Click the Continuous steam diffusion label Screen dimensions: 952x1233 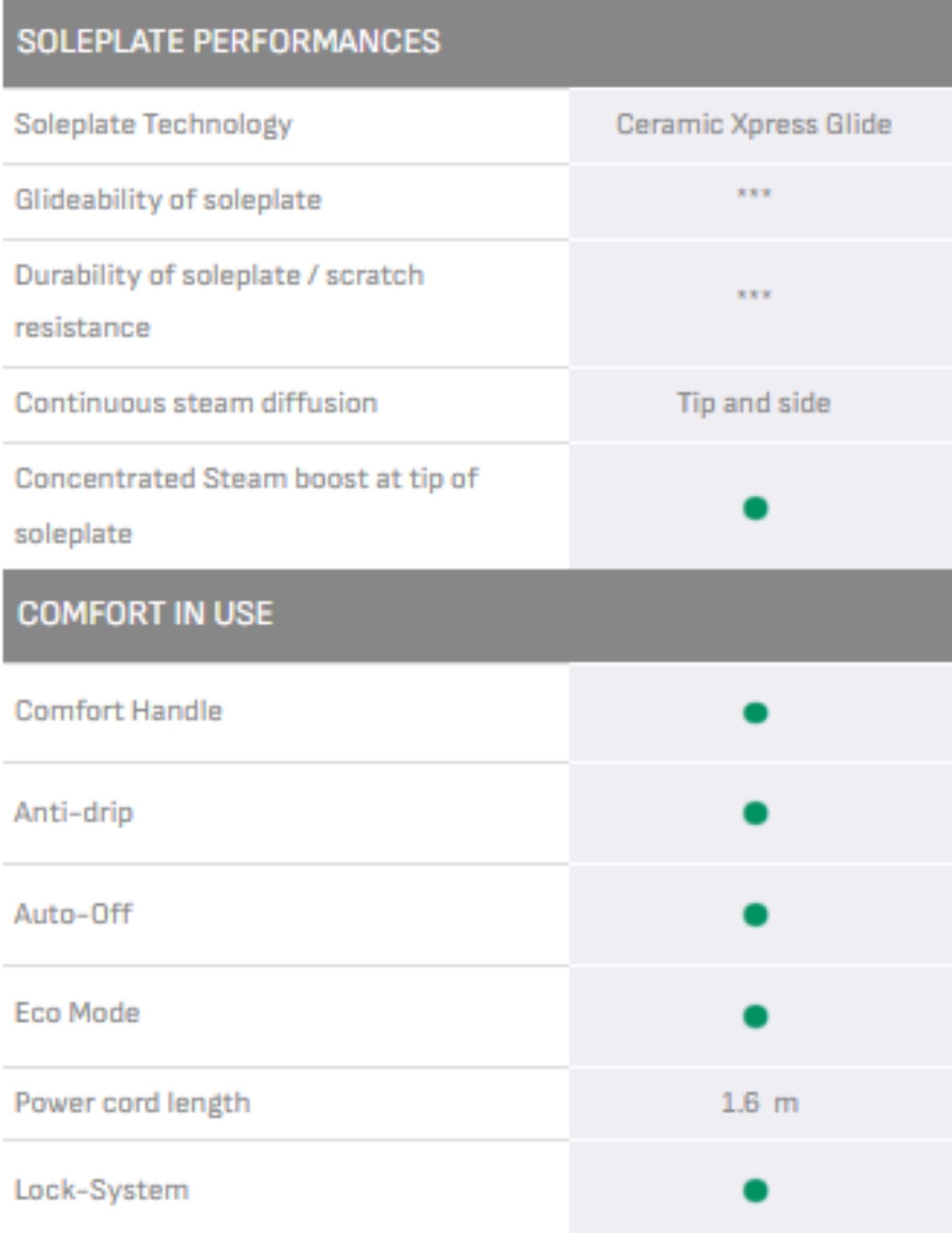pyautogui.click(x=196, y=403)
